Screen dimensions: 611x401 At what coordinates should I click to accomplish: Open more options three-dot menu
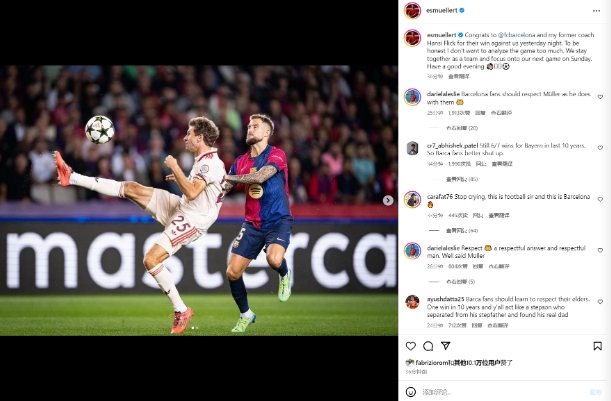tap(597, 11)
